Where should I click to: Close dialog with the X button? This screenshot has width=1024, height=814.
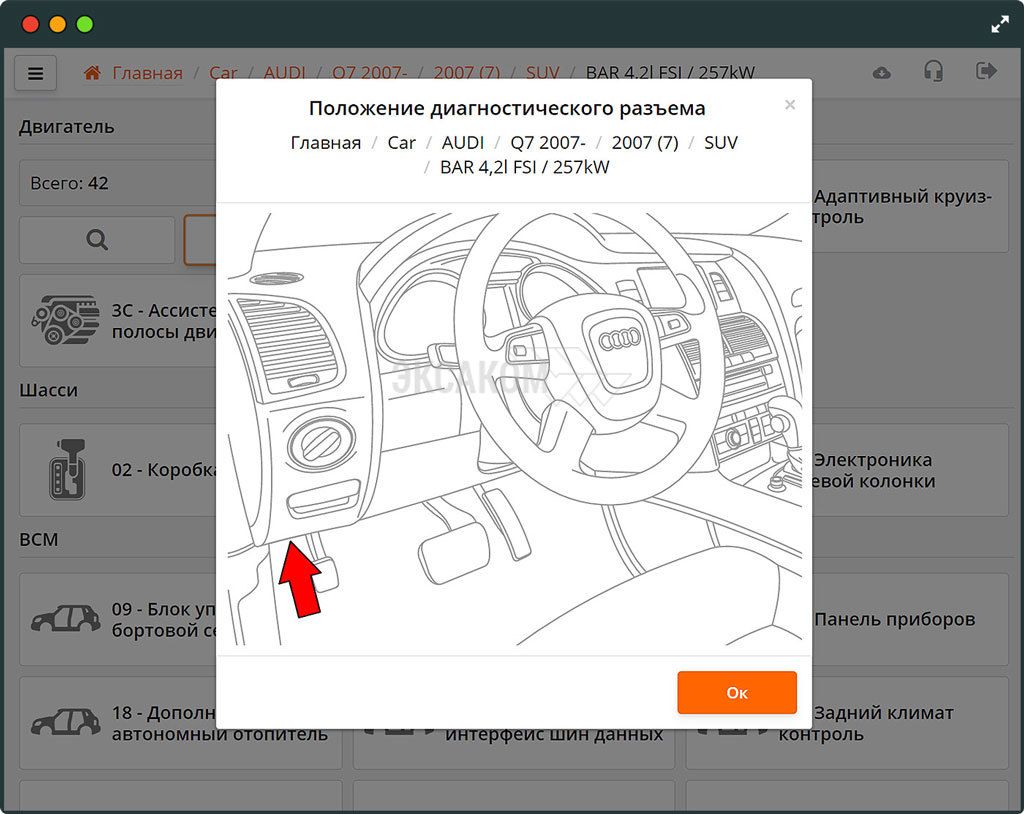(790, 105)
